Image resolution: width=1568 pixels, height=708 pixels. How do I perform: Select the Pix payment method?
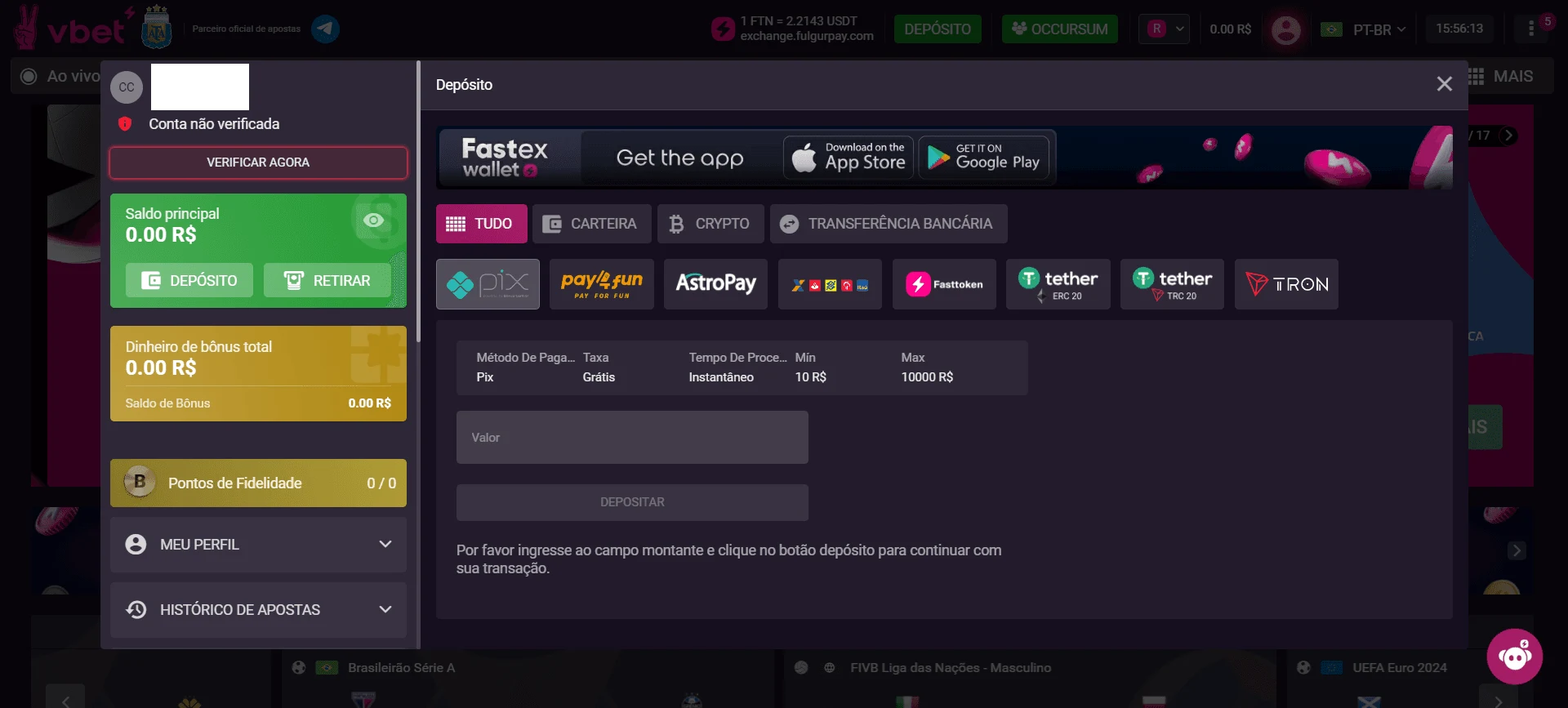click(488, 284)
